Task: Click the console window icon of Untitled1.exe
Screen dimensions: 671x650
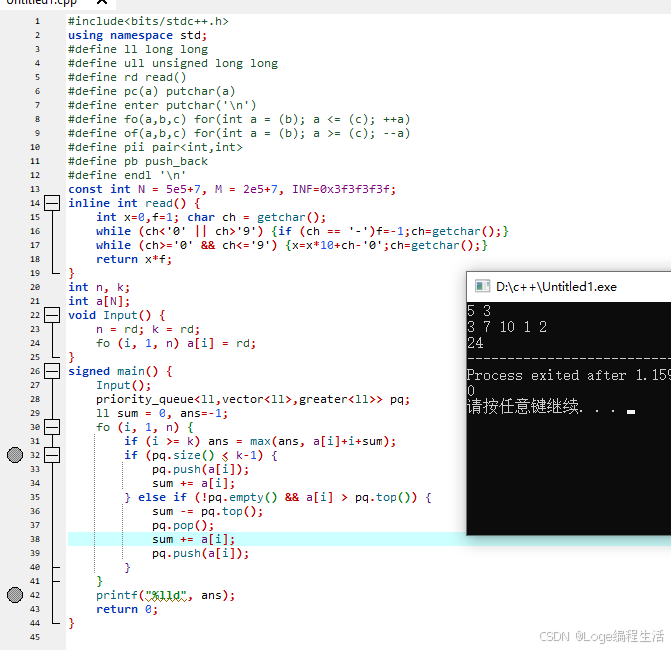Action: coord(482,286)
